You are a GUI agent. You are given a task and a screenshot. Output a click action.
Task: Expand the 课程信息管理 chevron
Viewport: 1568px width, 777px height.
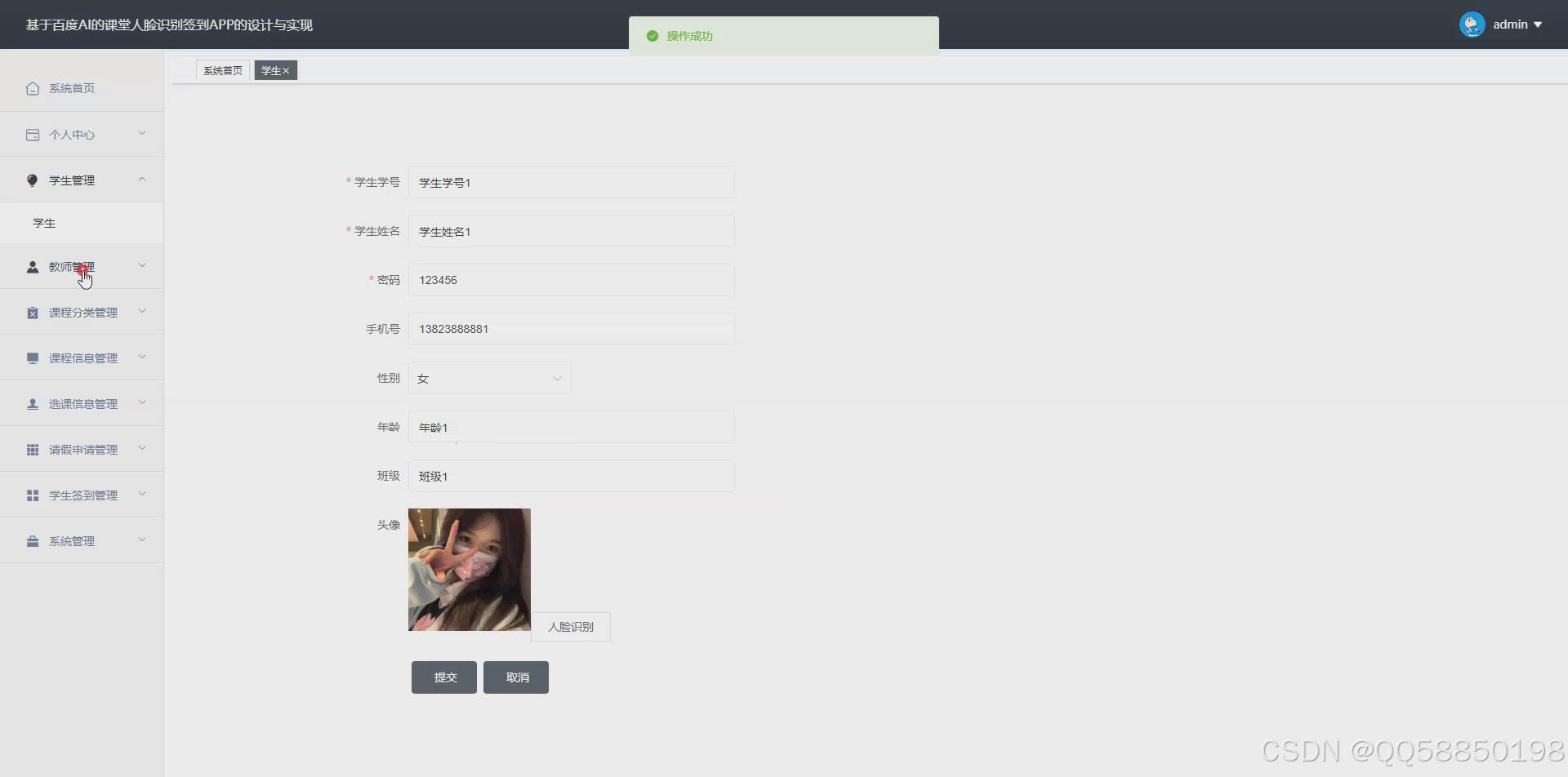142,357
